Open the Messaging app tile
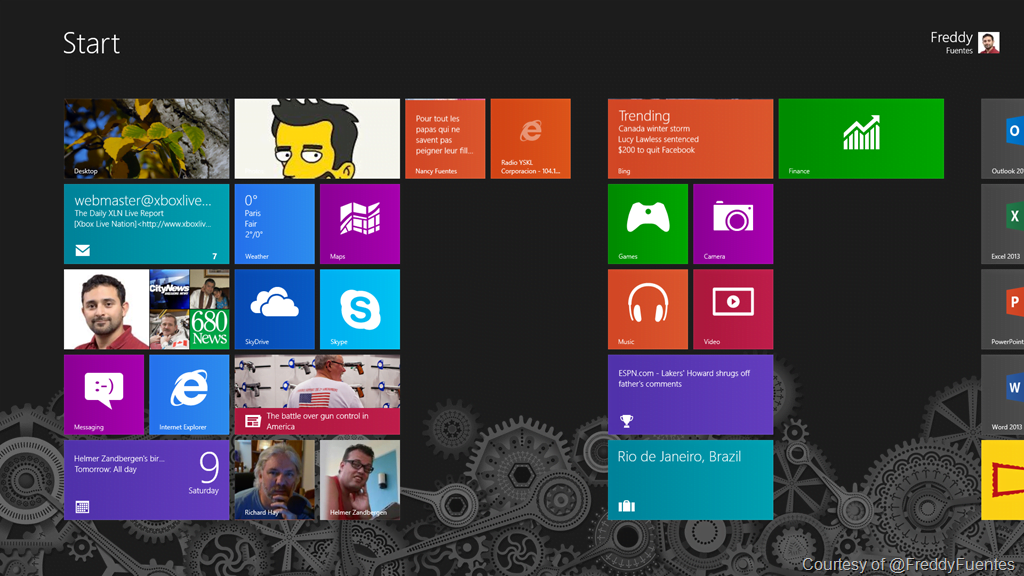The image size is (1024, 576). (104, 394)
